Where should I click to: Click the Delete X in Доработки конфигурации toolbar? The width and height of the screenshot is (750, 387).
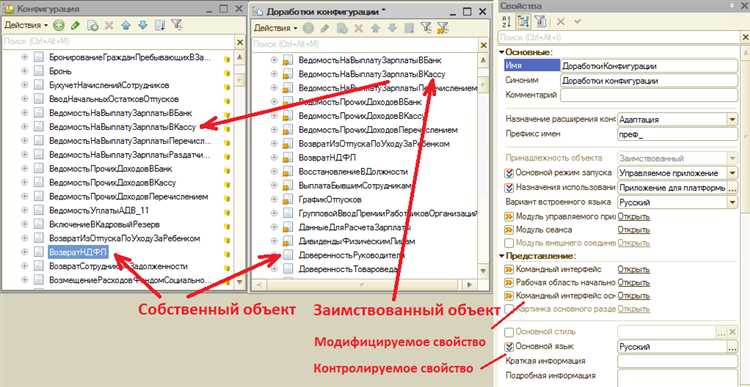click(x=358, y=28)
